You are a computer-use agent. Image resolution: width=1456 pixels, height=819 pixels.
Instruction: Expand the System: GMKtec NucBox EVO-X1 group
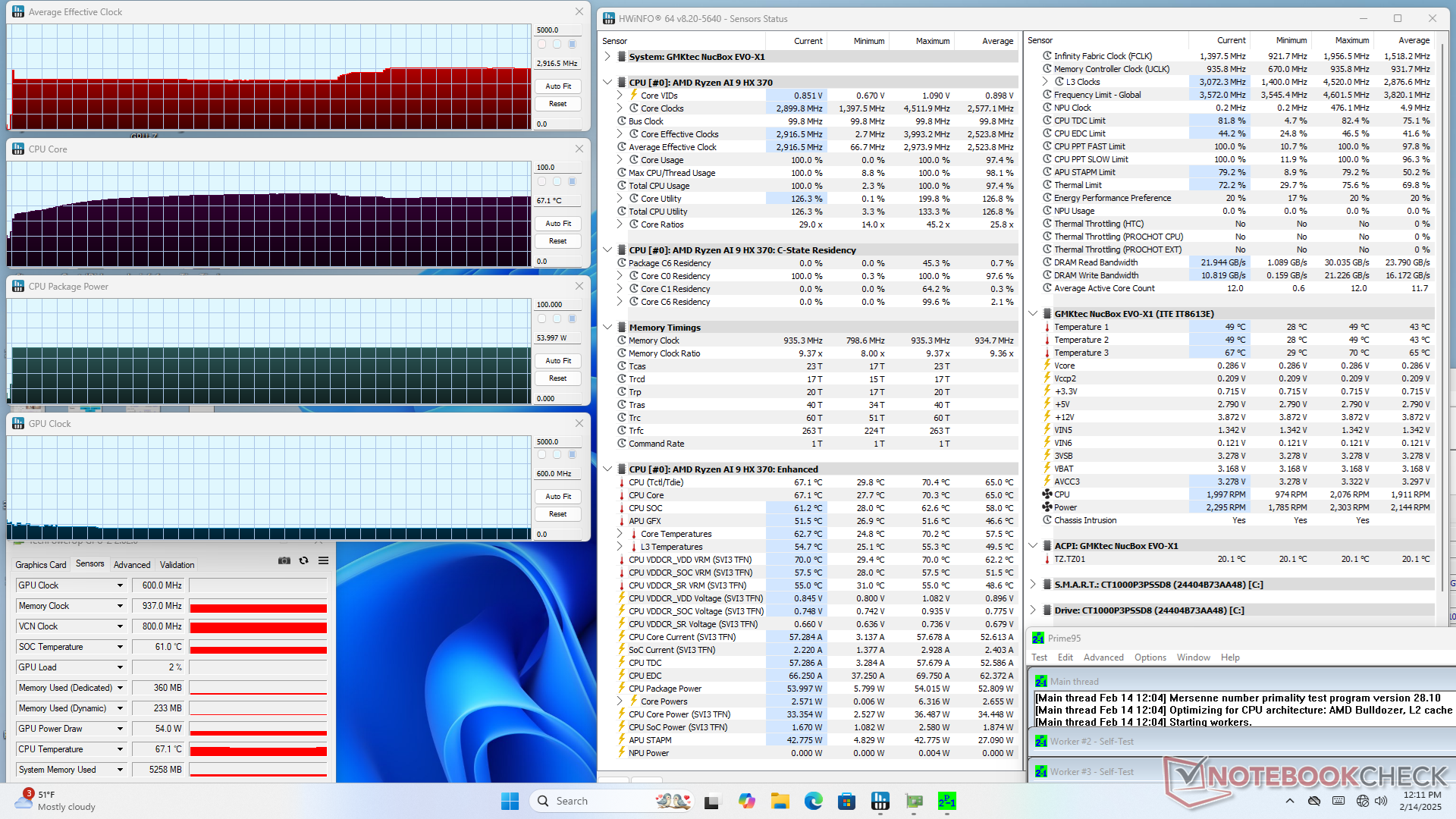(607, 57)
